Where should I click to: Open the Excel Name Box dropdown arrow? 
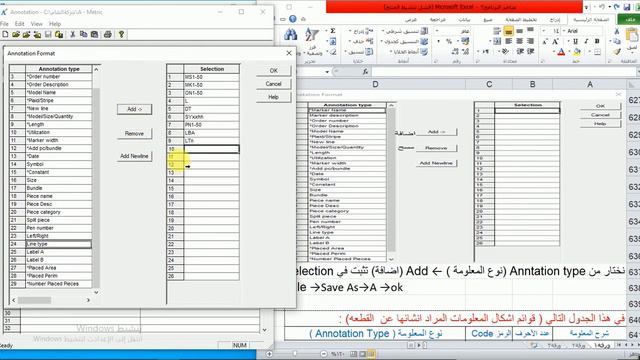click(327, 72)
